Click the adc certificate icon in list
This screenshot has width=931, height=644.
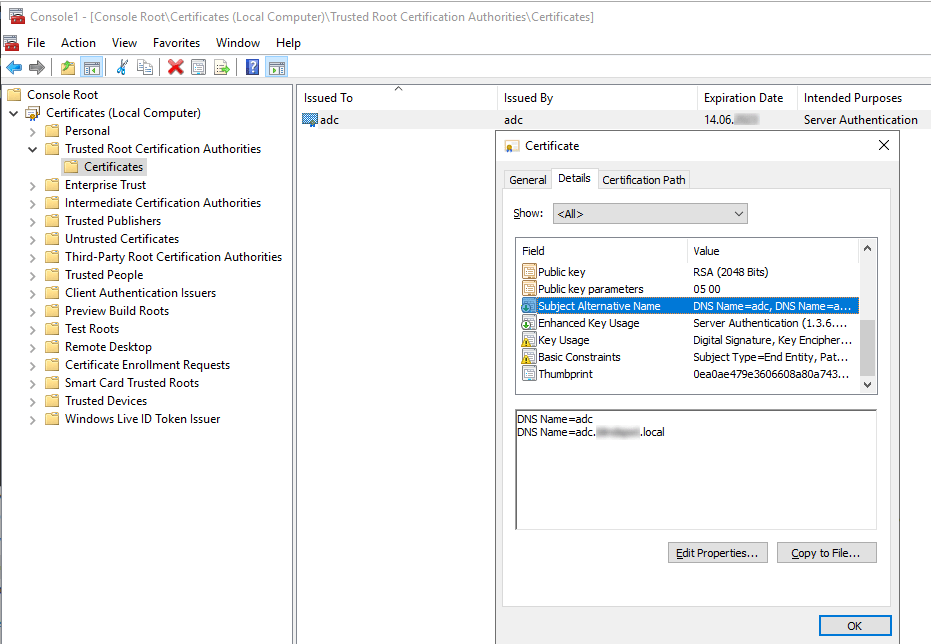point(310,120)
